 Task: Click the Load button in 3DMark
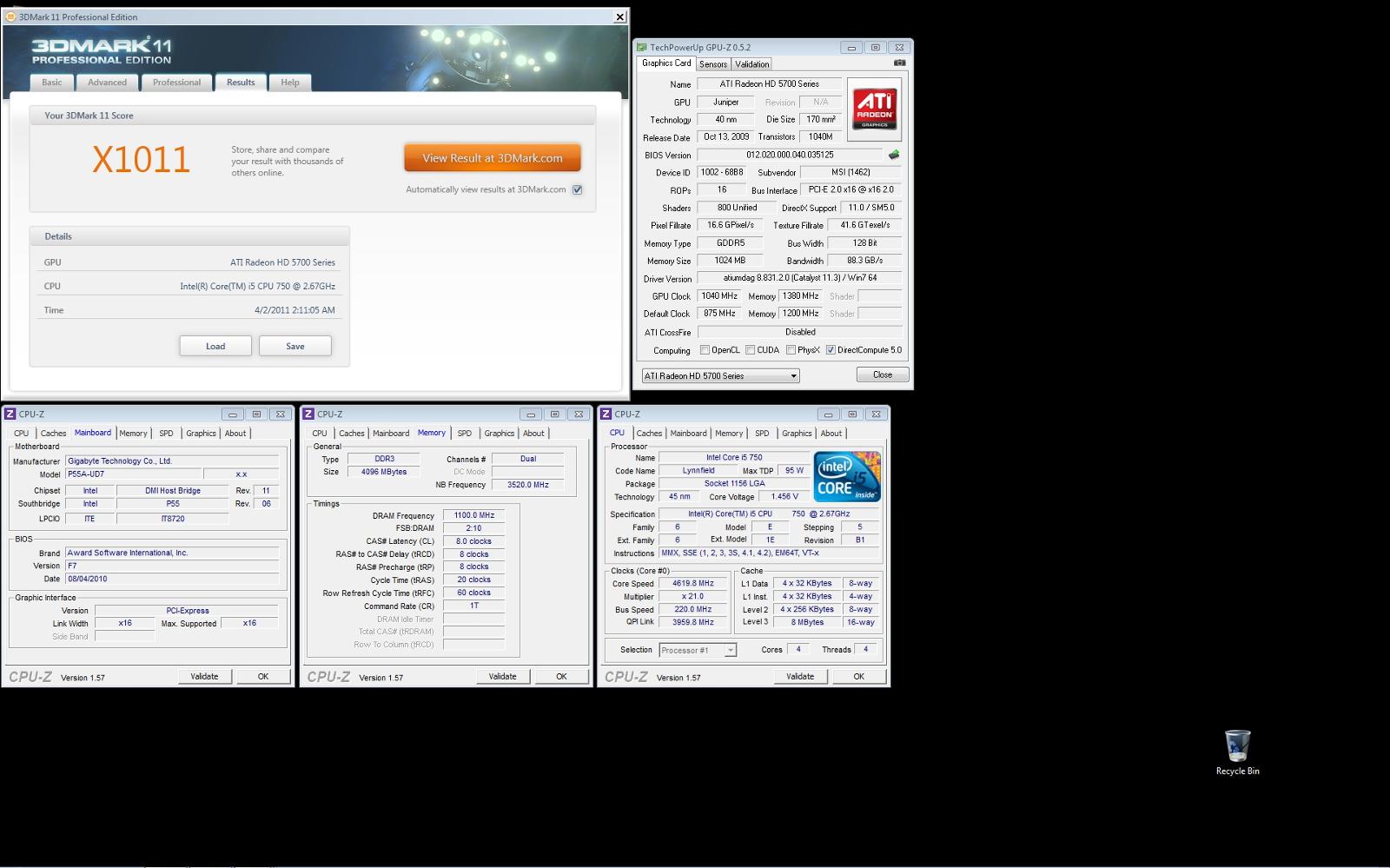[215, 346]
